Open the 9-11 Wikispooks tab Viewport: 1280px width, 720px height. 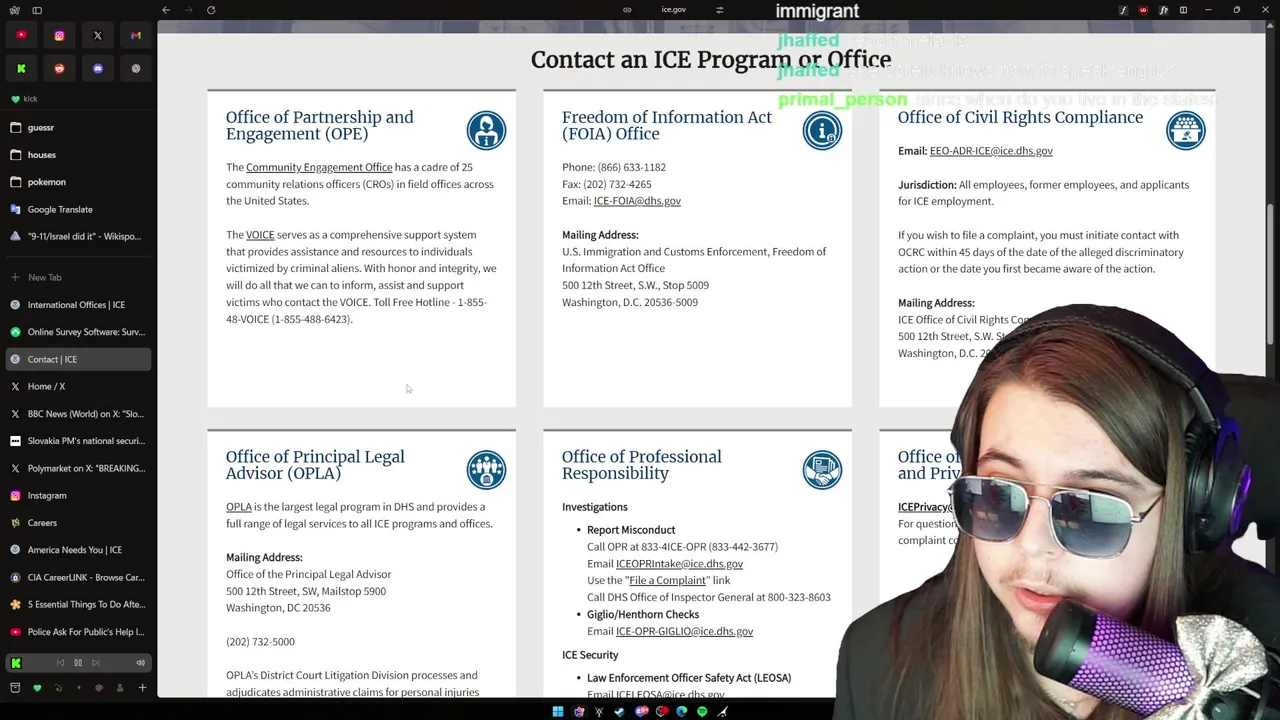[x=78, y=236]
